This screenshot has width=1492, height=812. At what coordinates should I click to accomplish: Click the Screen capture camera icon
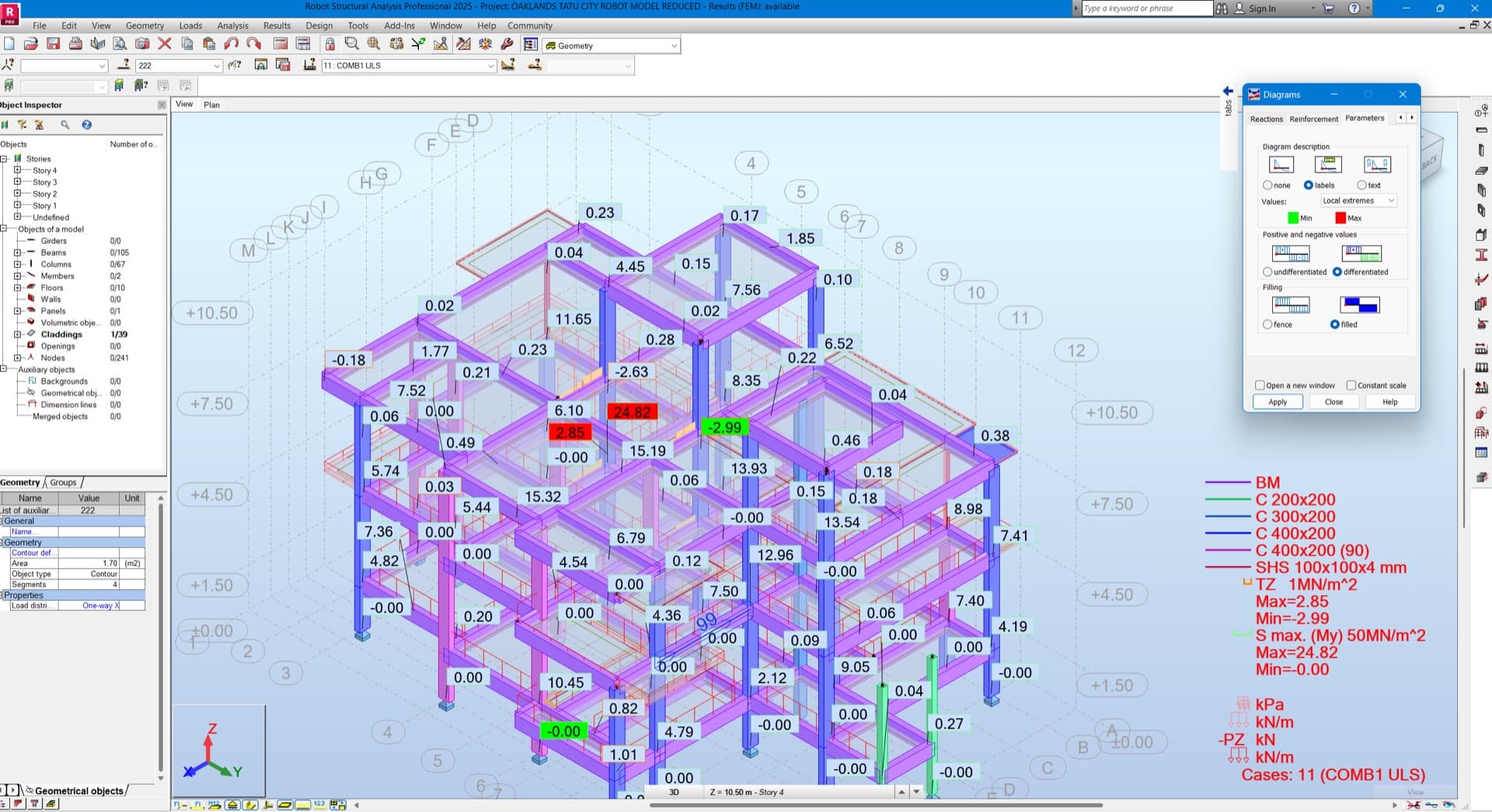(142, 44)
